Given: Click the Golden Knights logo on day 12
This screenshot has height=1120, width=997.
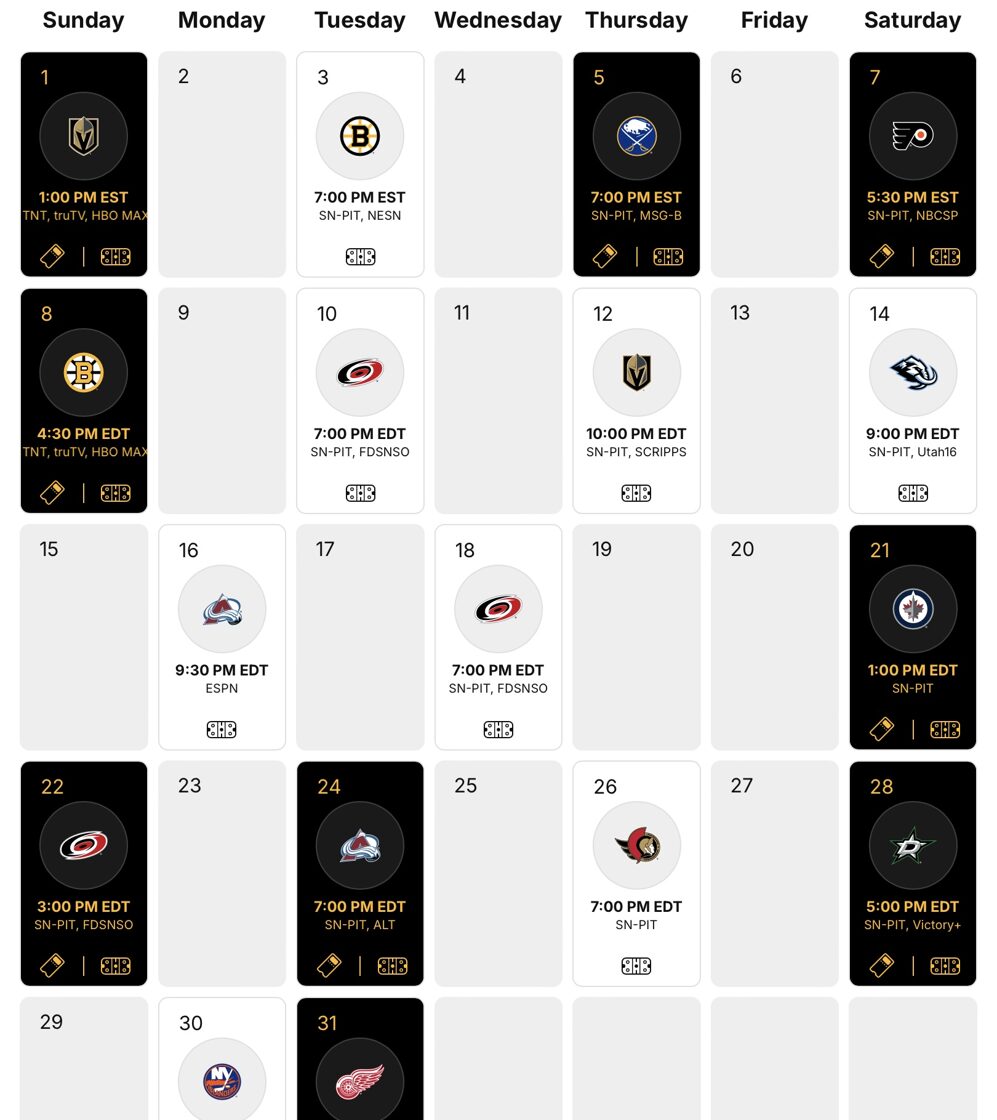Looking at the screenshot, I should 637,373.
